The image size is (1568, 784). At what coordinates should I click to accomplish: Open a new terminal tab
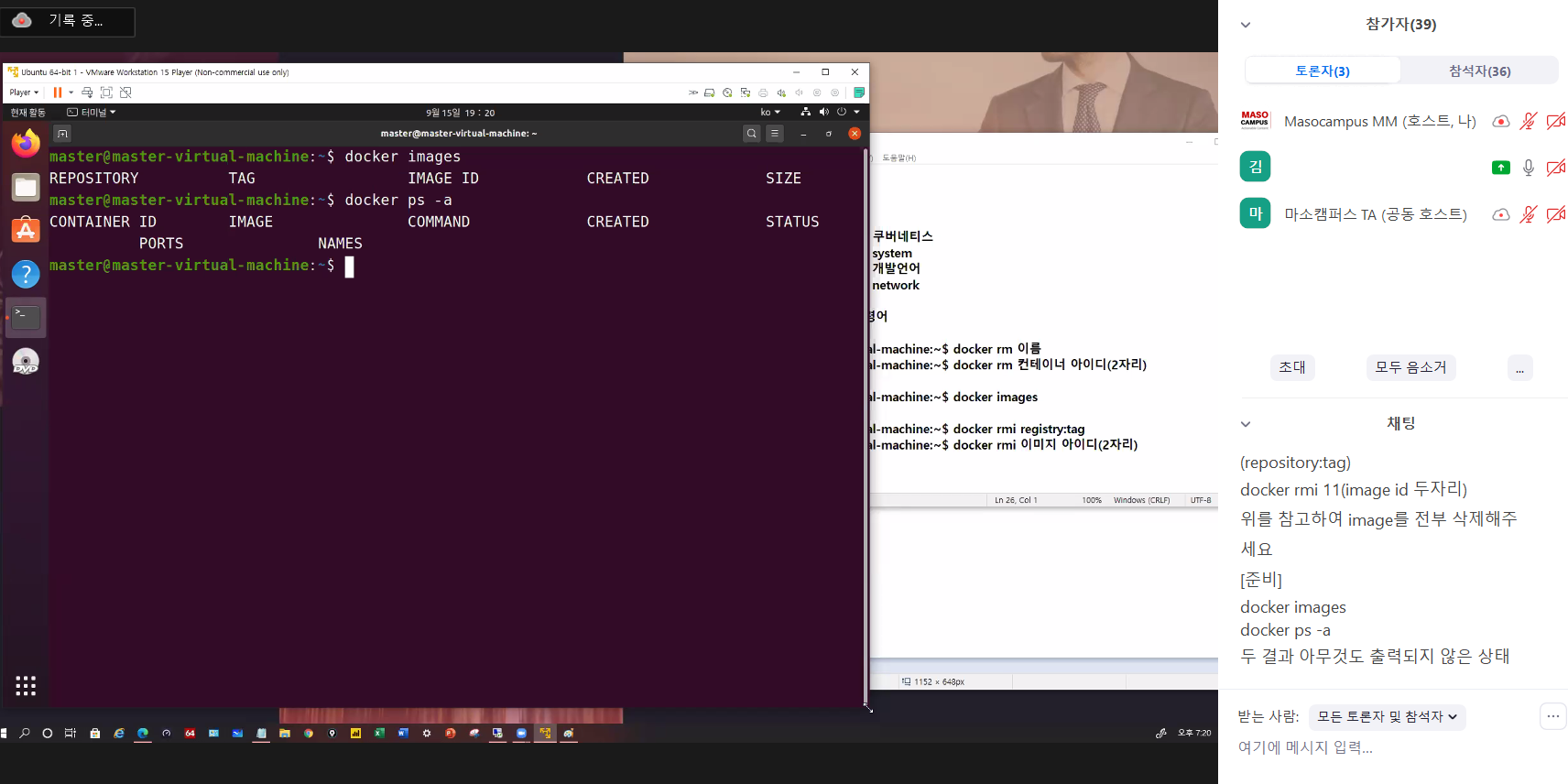[62, 134]
